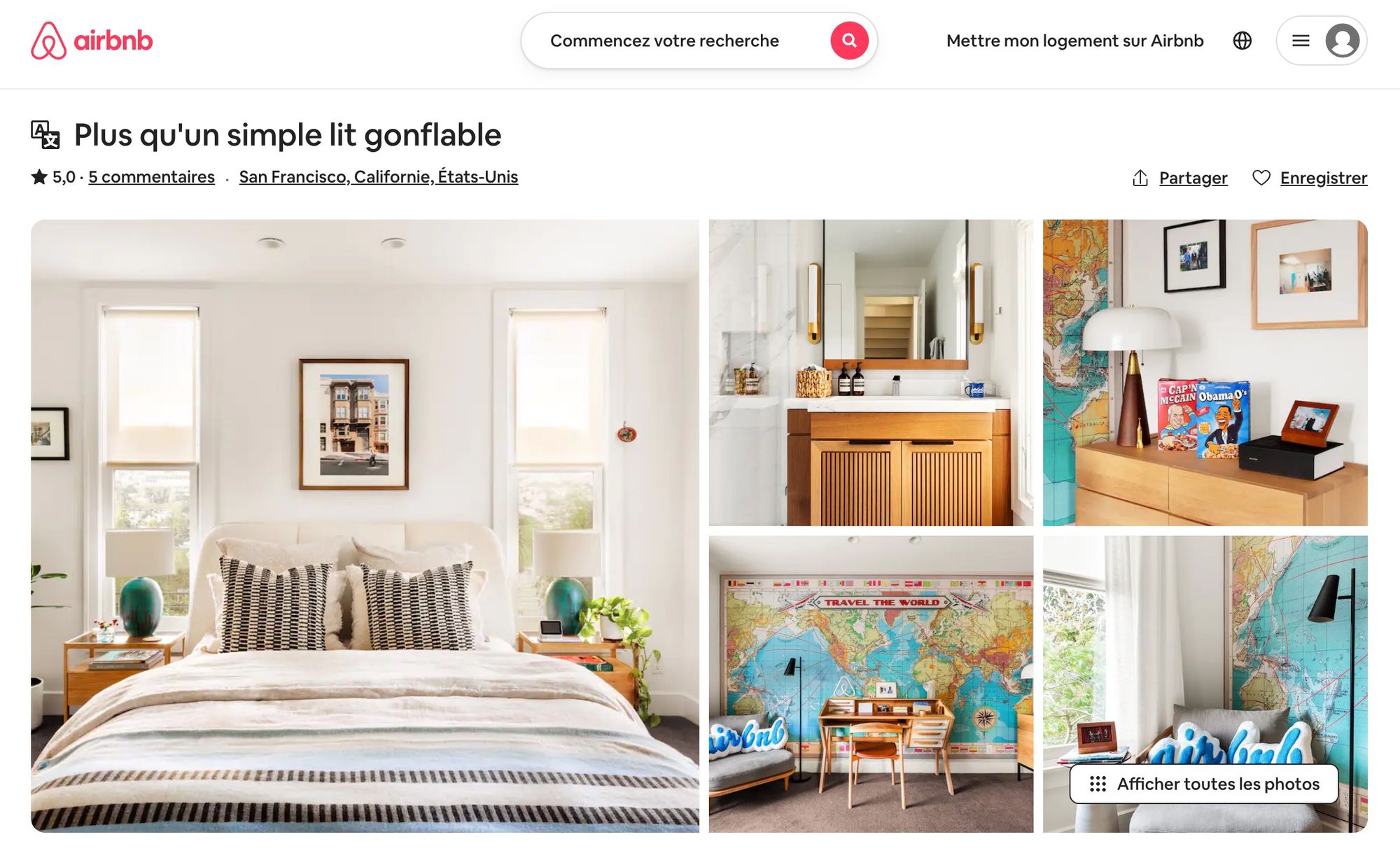
Task: Open the Travel the World map photo
Action: tap(871, 684)
